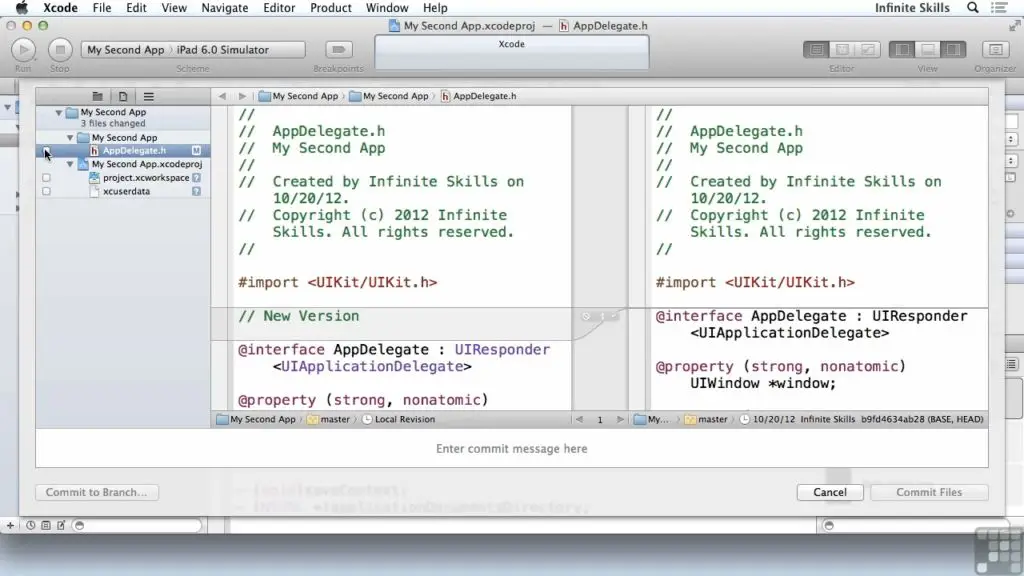Open the File menu

click(102, 8)
